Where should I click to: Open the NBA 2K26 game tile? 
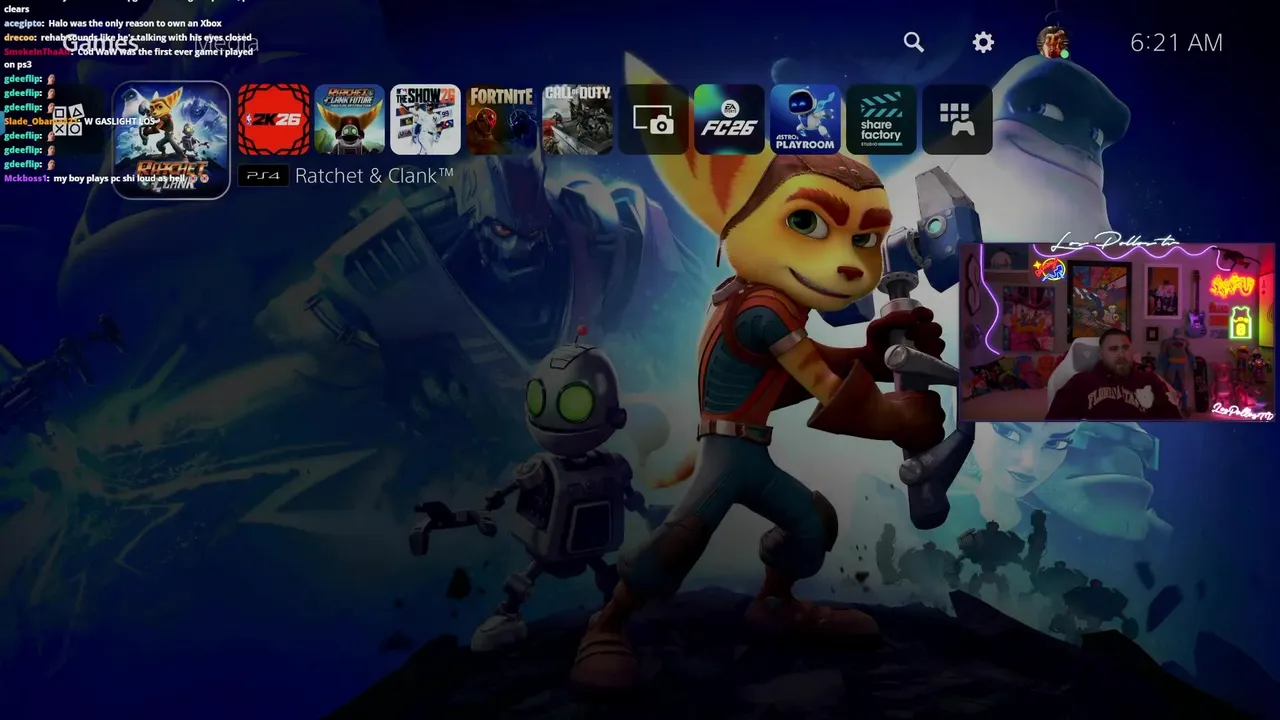click(x=273, y=119)
